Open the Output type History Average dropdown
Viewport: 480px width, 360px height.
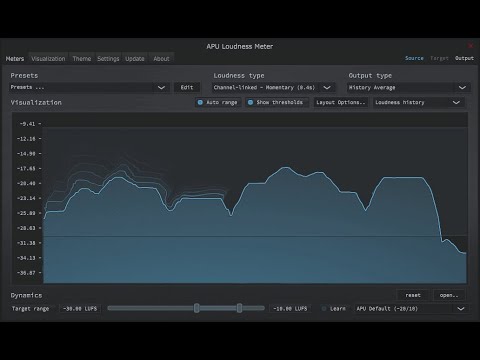(409, 88)
